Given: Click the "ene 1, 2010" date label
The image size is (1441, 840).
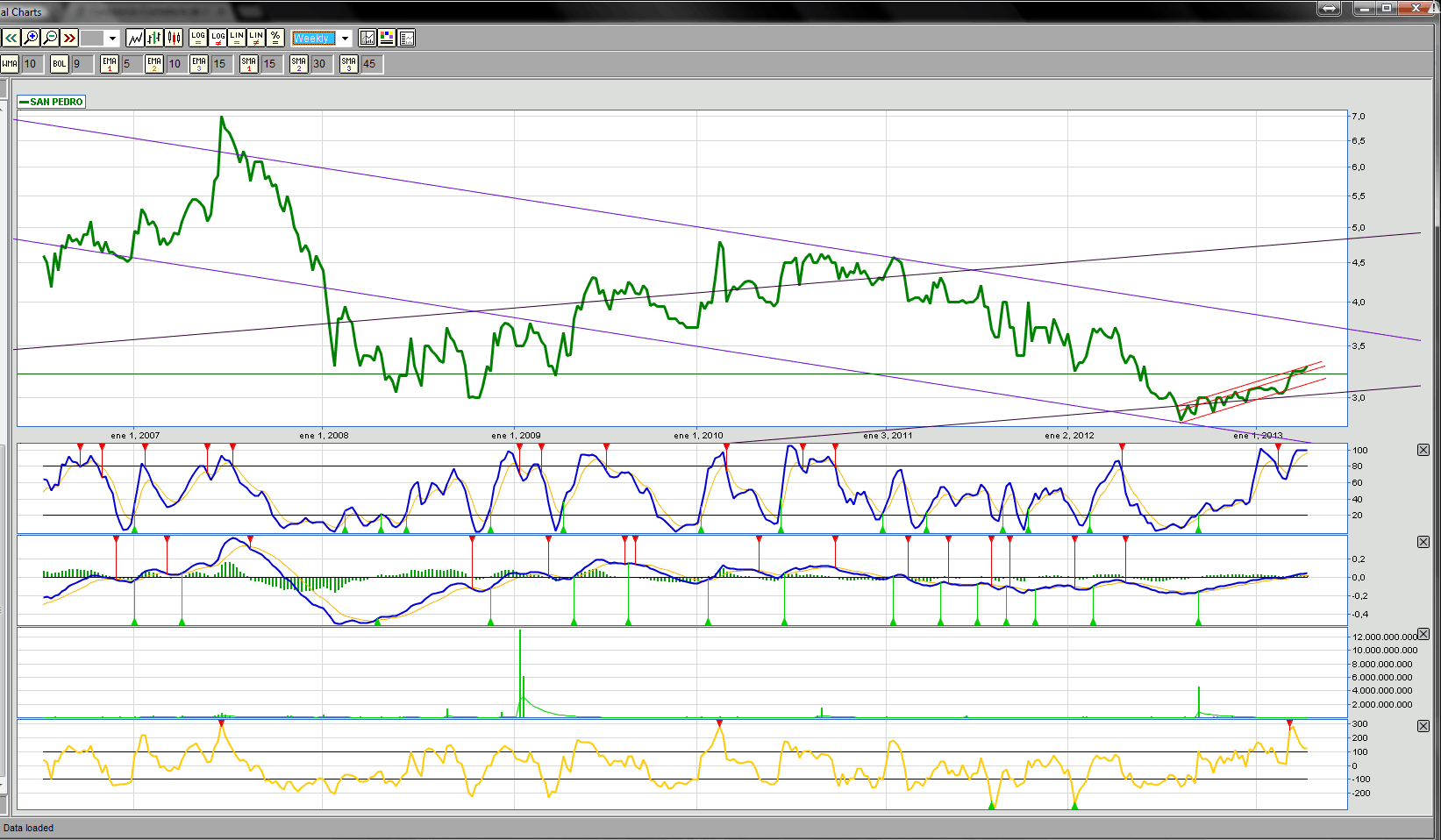Looking at the screenshot, I should pos(698,435).
